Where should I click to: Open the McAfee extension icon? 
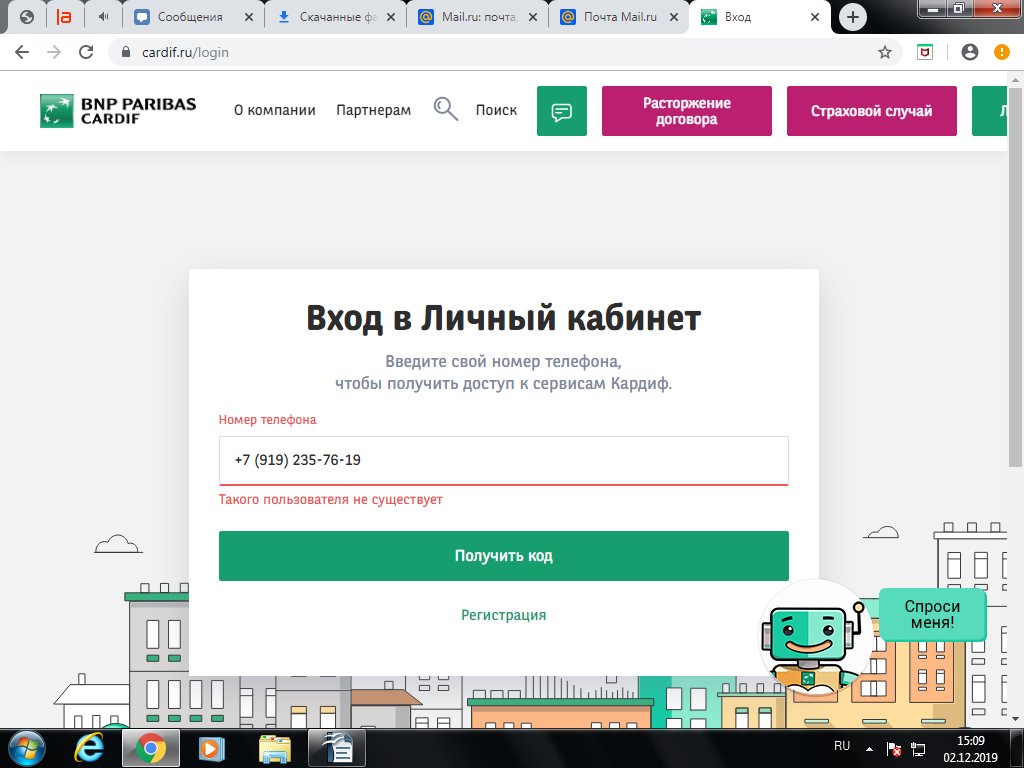[x=925, y=52]
